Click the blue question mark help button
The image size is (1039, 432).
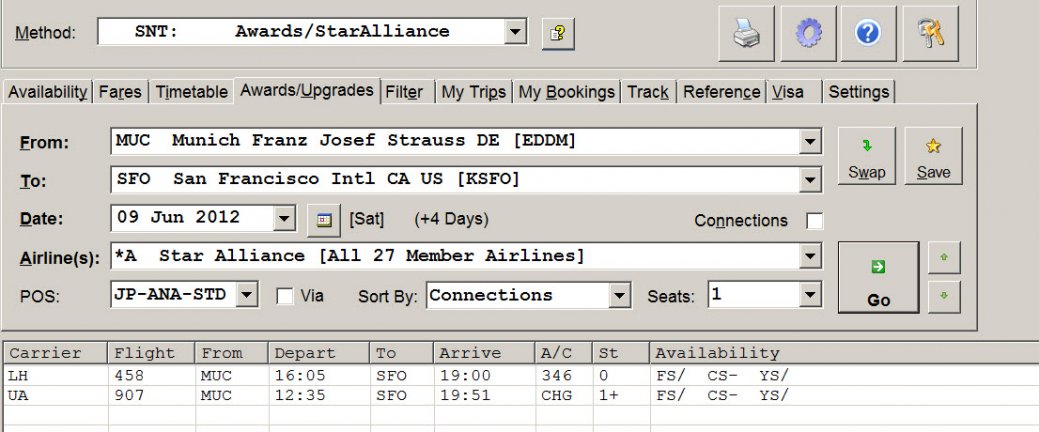click(x=868, y=34)
